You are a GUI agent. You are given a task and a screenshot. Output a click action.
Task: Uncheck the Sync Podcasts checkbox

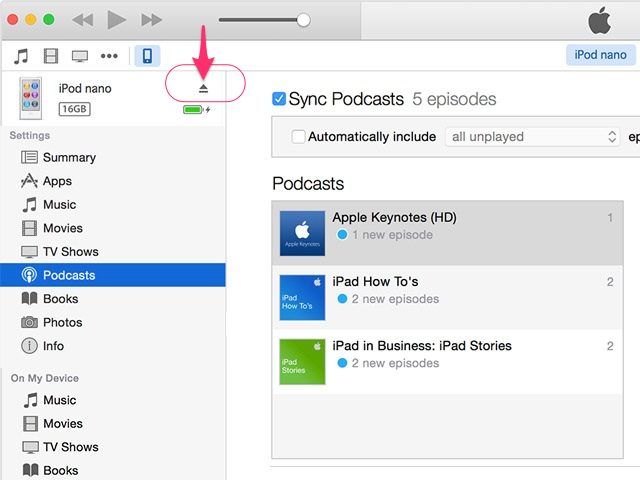279,99
